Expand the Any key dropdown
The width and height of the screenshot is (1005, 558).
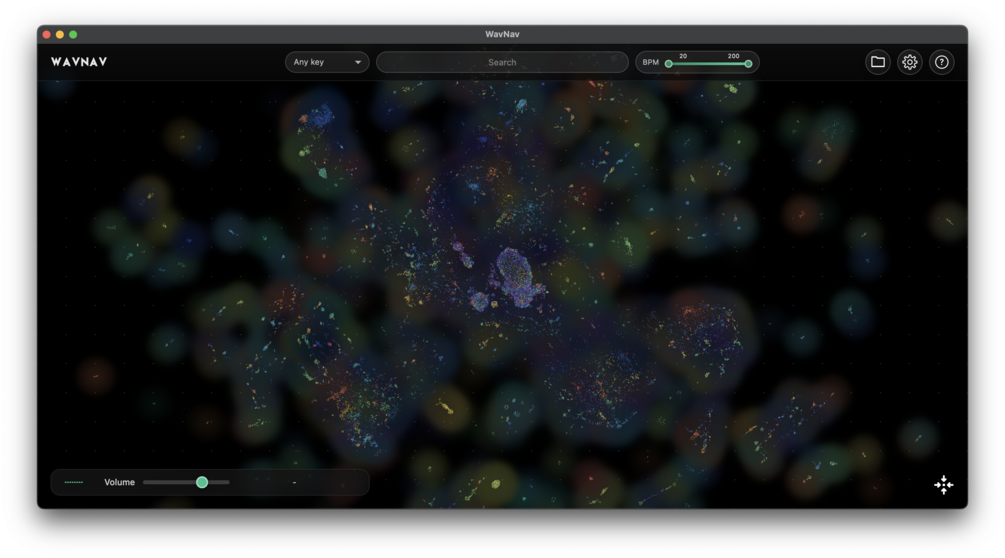[x=327, y=62]
